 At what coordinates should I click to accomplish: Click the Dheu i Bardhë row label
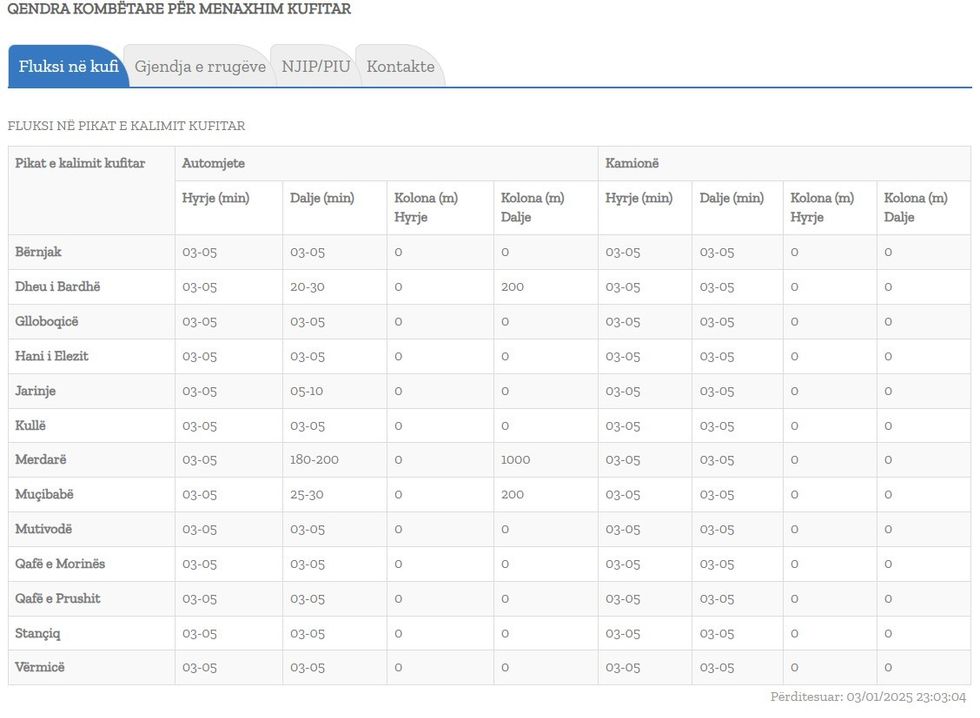58,287
